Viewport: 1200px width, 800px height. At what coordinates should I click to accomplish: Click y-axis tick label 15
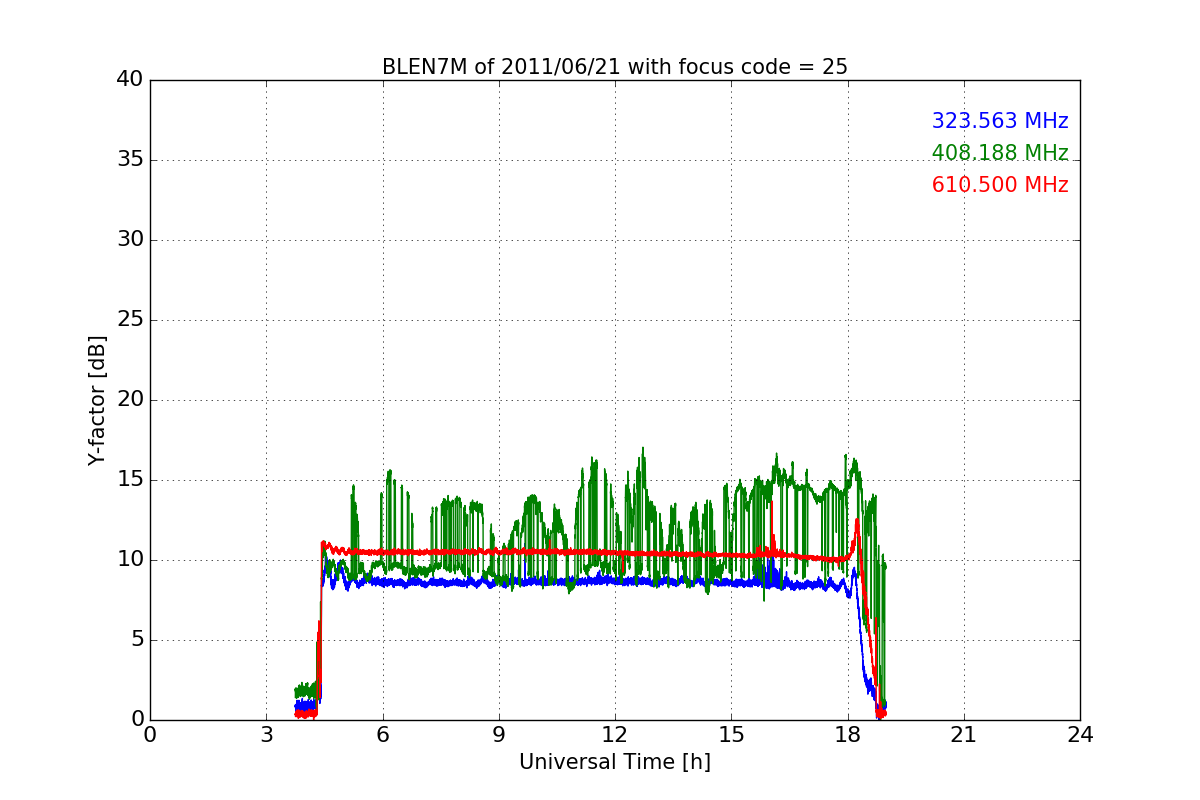pyautogui.click(x=130, y=480)
